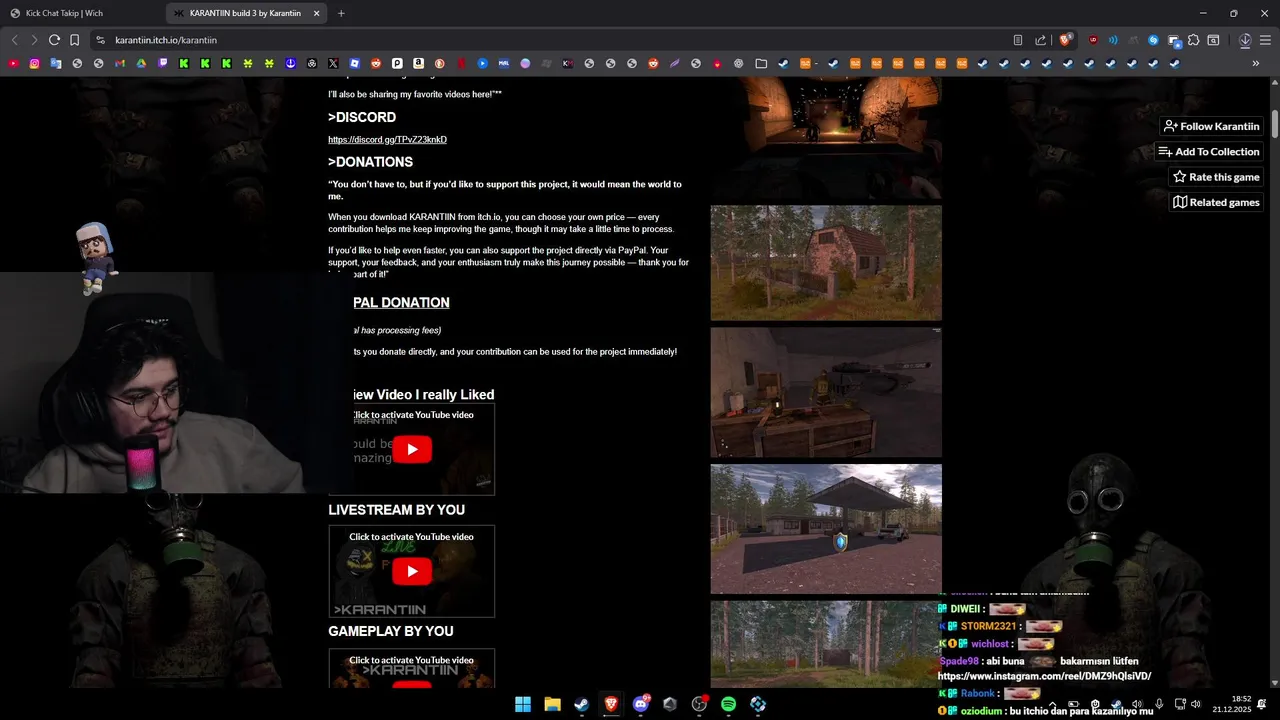Screen dimensions: 1280x720
Task: Reload the page with the refresh icon
Action: click(54, 40)
